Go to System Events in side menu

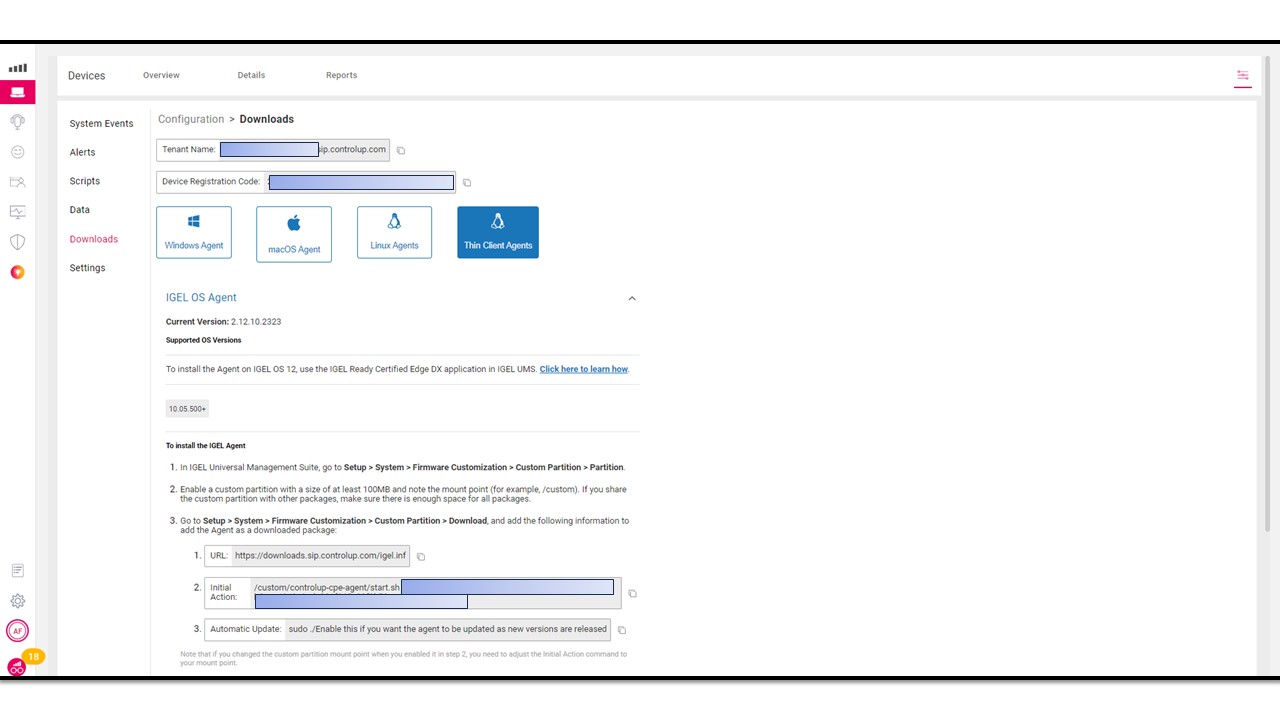click(101, 124)
